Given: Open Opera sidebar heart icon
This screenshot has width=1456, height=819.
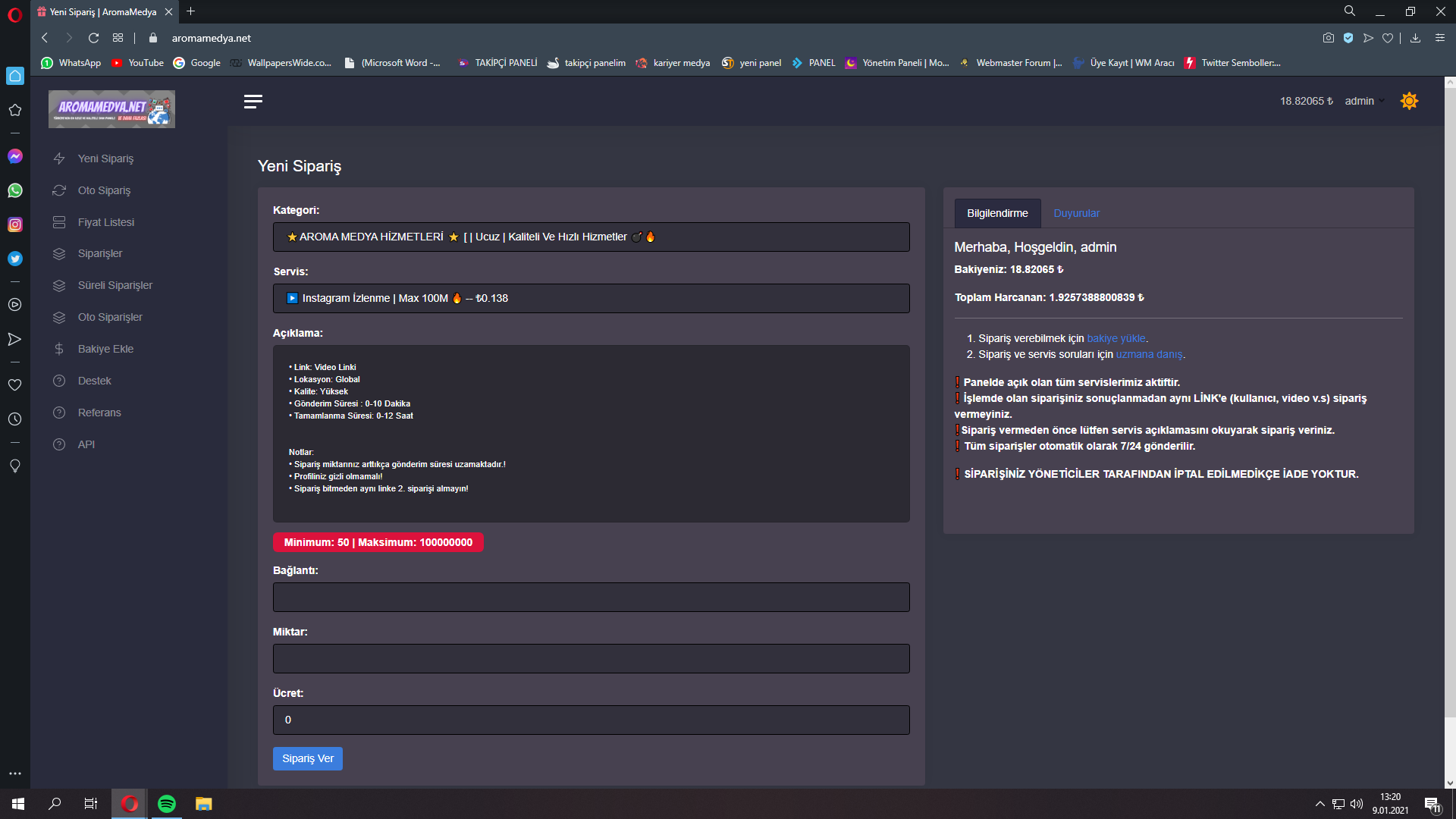Looking at the screenshot, I should coord(15,384).
